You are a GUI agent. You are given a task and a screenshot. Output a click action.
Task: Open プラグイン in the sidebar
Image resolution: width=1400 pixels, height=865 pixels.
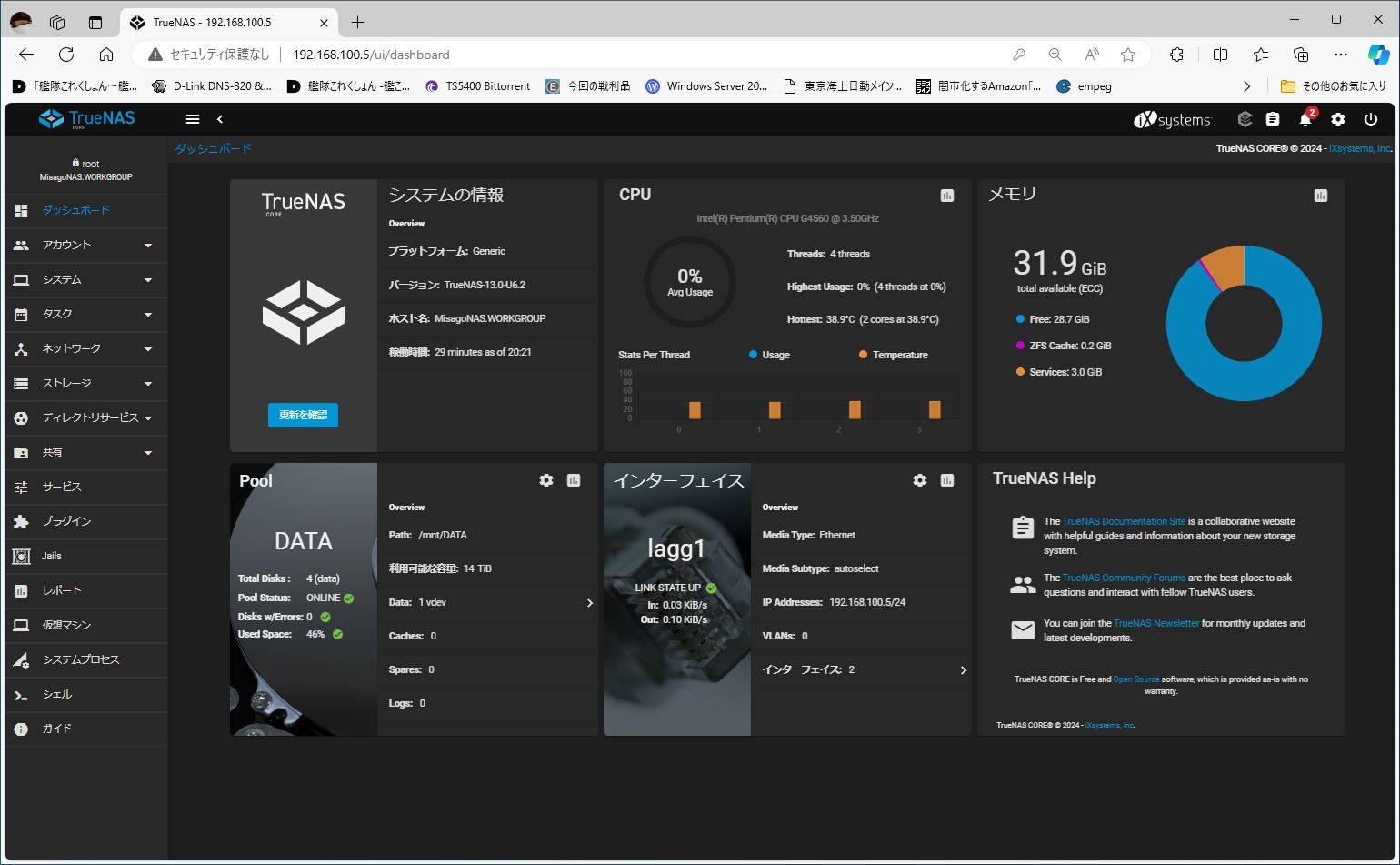[86, 521]
